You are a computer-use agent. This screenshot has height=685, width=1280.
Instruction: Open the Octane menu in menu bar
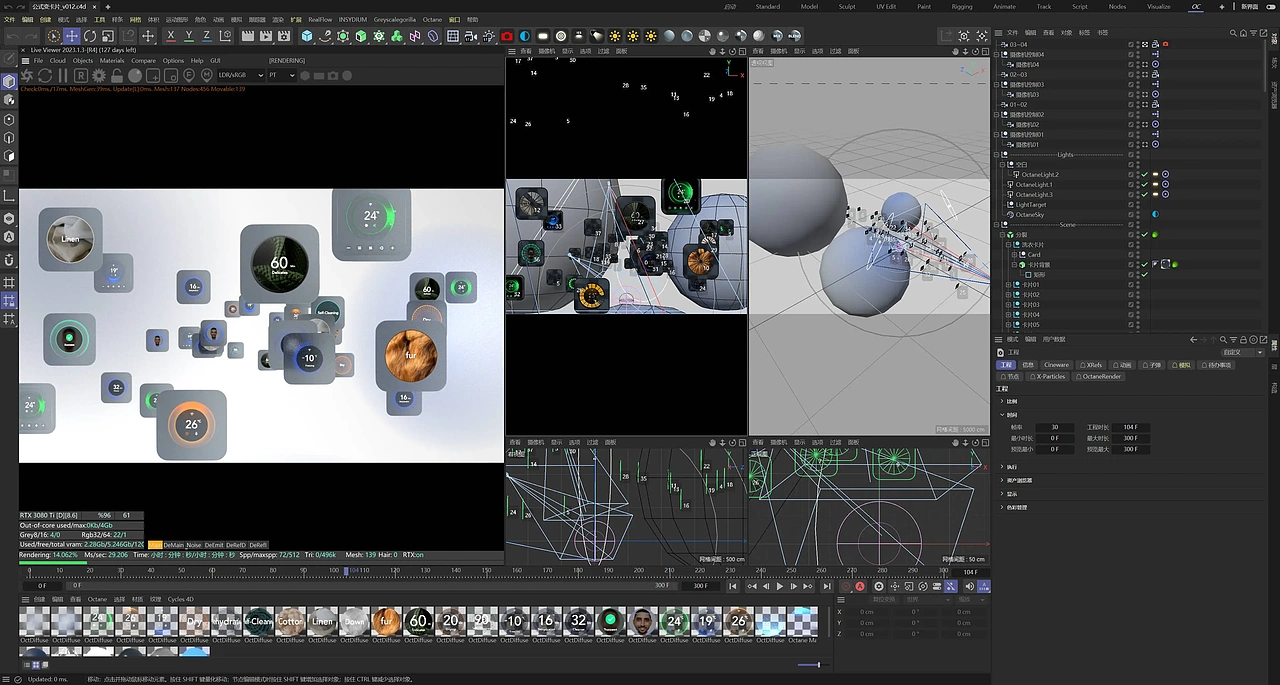pyautogui.click(x=431, y=19)
